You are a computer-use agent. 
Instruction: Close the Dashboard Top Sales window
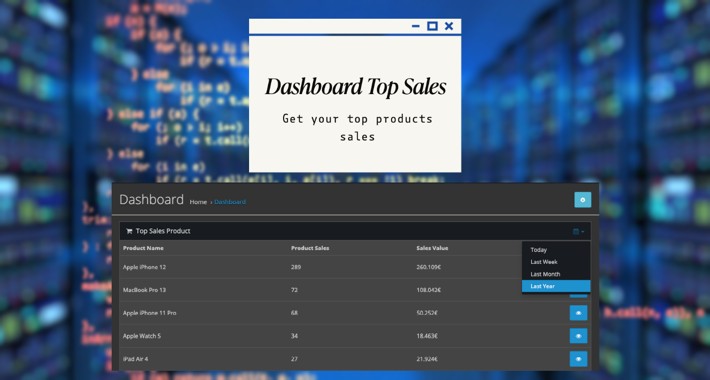click(449, 26)
